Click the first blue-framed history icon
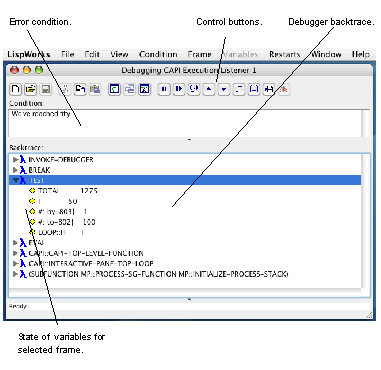381x370 pixels. [x=114, y=89]
